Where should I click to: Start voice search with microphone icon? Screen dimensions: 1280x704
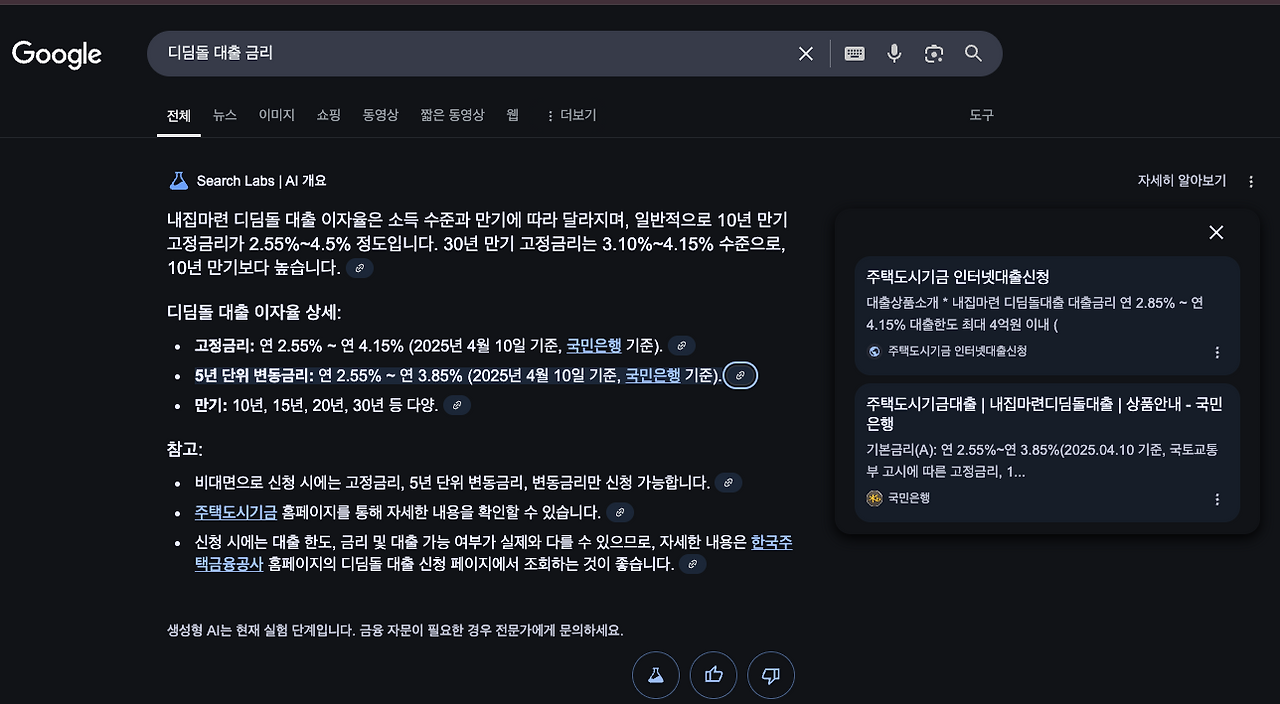[x=895, y=54]
